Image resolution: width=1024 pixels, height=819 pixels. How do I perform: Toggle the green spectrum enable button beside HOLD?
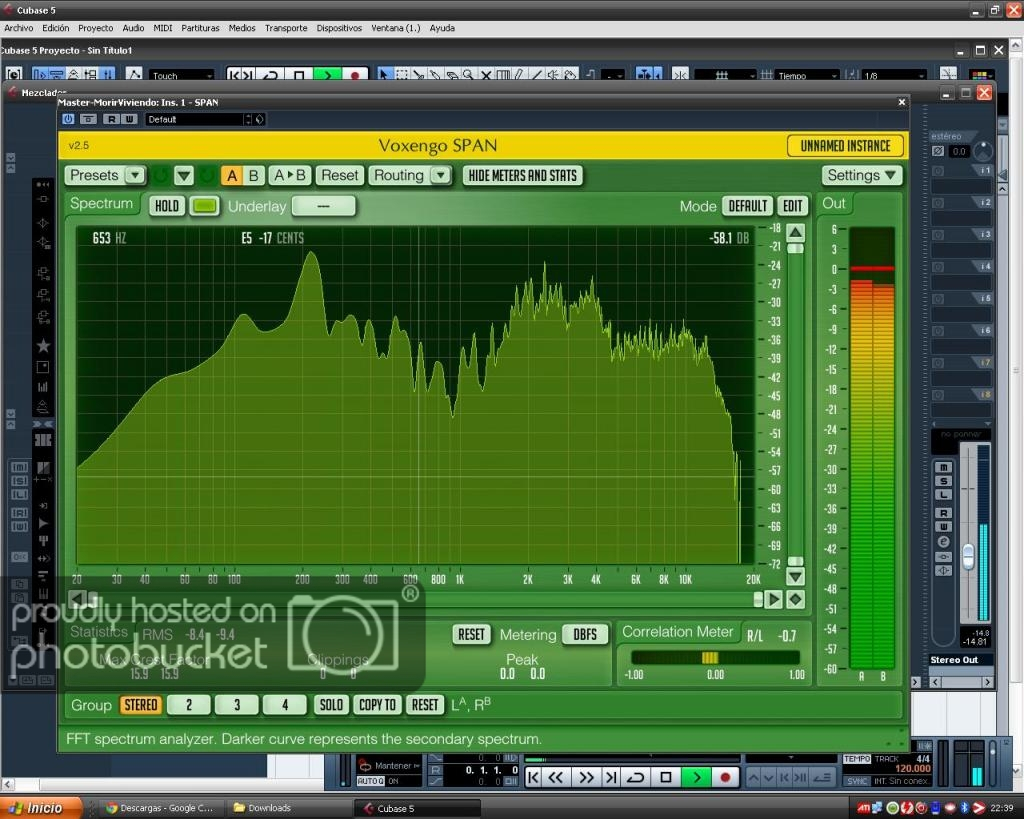(204, 206)
